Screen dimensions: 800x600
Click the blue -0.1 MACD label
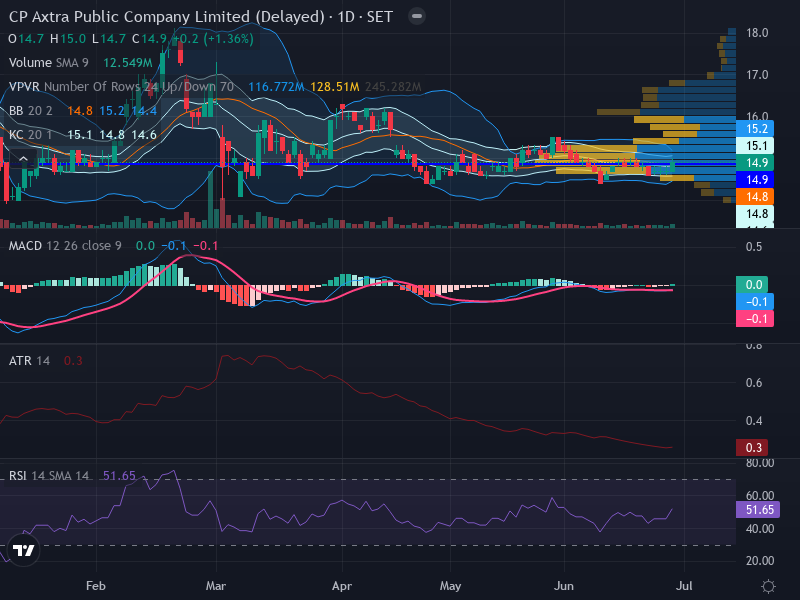coord(755,302)
